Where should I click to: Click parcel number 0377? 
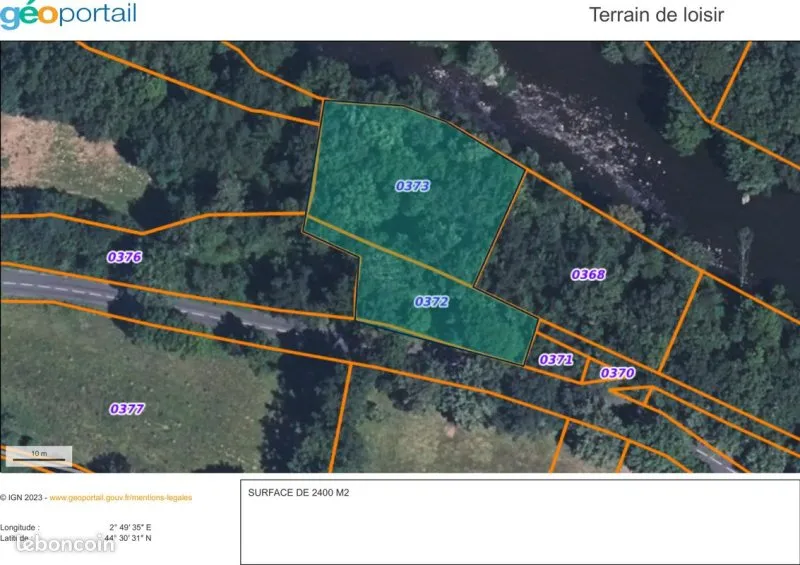(x=127, y=409)
